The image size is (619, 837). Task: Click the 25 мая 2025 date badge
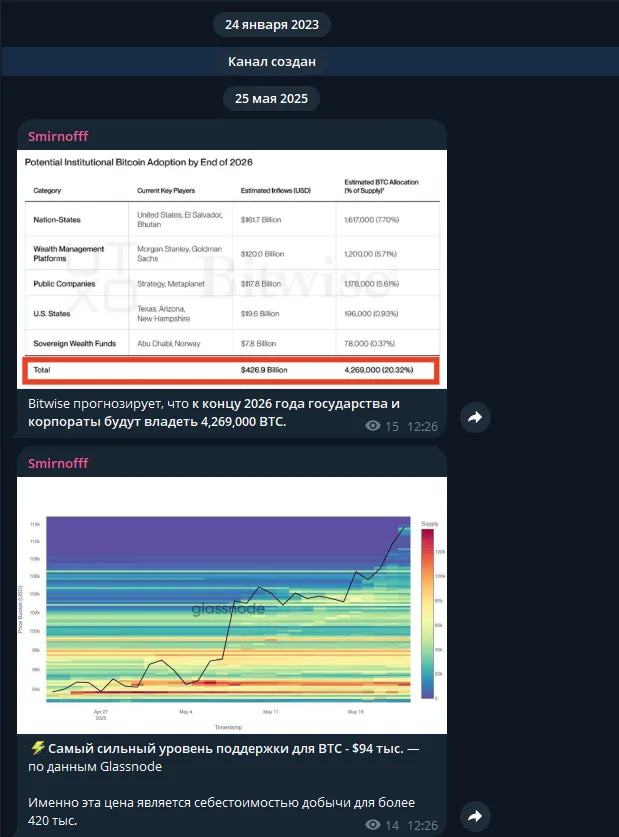[x=272, y=98]
